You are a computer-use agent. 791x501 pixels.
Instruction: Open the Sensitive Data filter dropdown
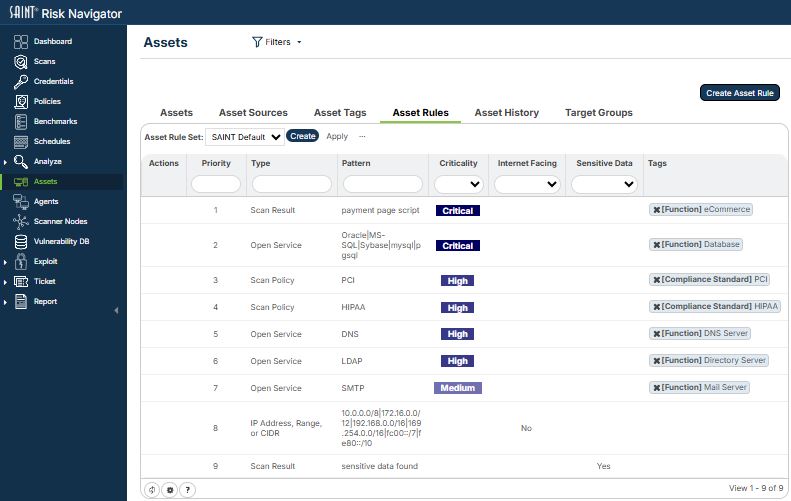click(604, 184)
